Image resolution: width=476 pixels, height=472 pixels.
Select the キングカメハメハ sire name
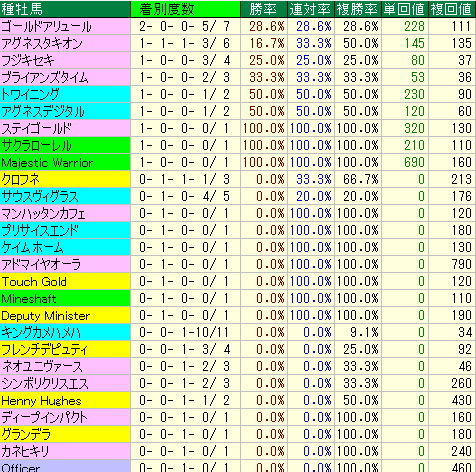tap(41, 332)
